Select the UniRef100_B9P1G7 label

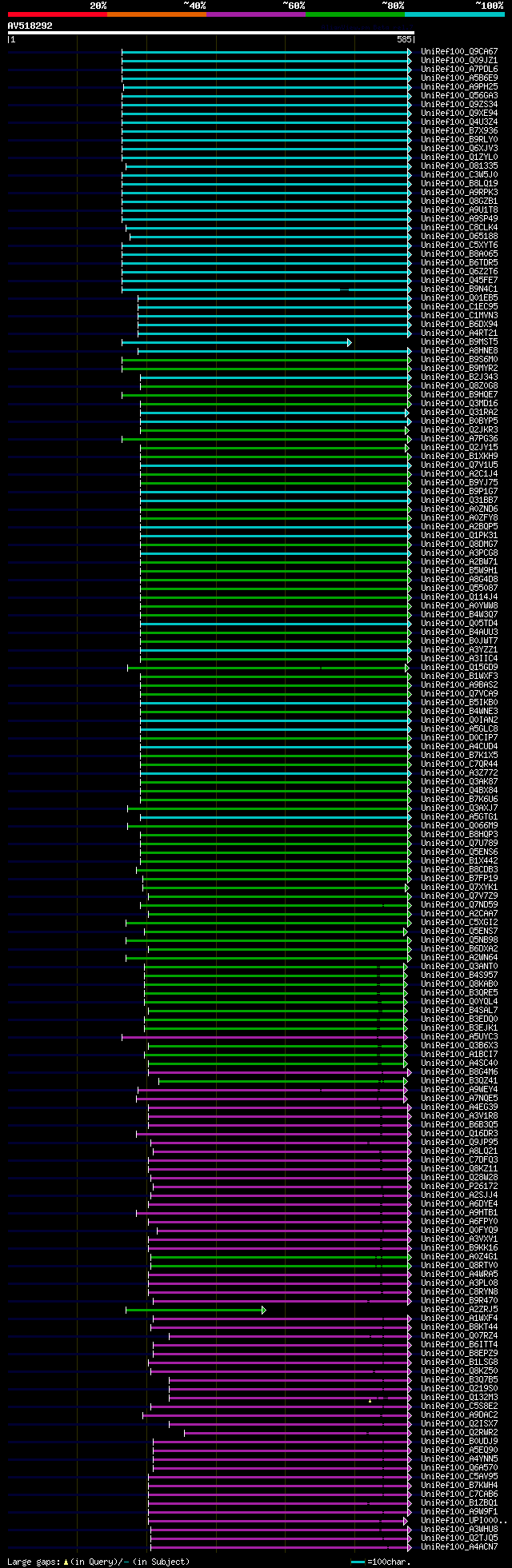(459, 492)
